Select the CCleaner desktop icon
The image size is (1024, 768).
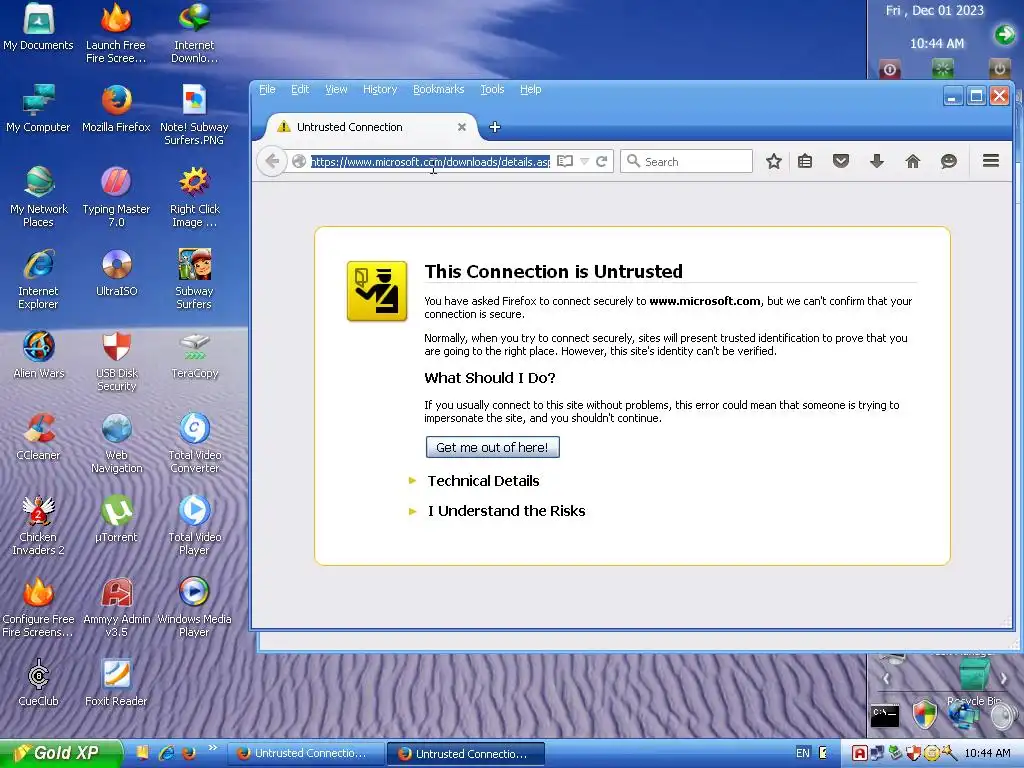tap(38, 437)
